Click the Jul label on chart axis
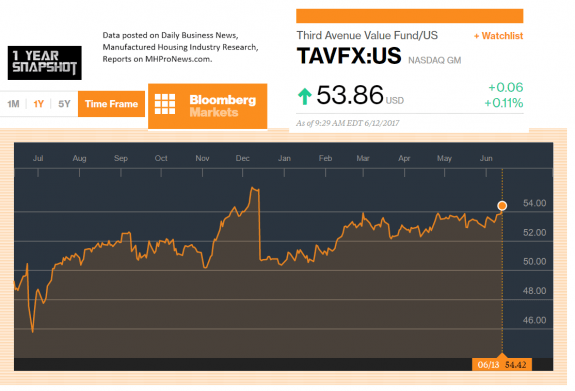The image size is (575, 391). click(38, 158)
